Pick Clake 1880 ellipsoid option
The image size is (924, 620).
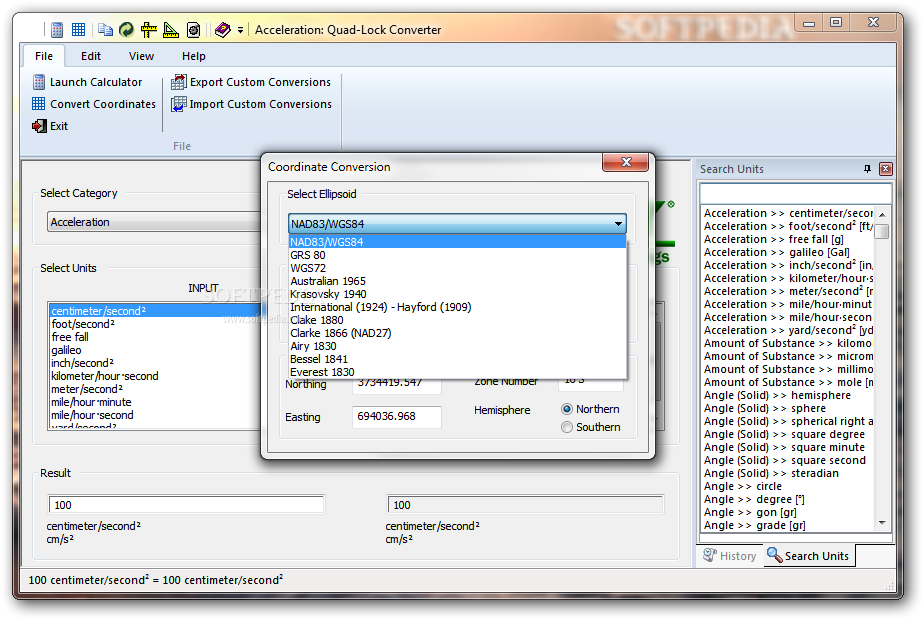pyautogui.click(x=457, y=320)
